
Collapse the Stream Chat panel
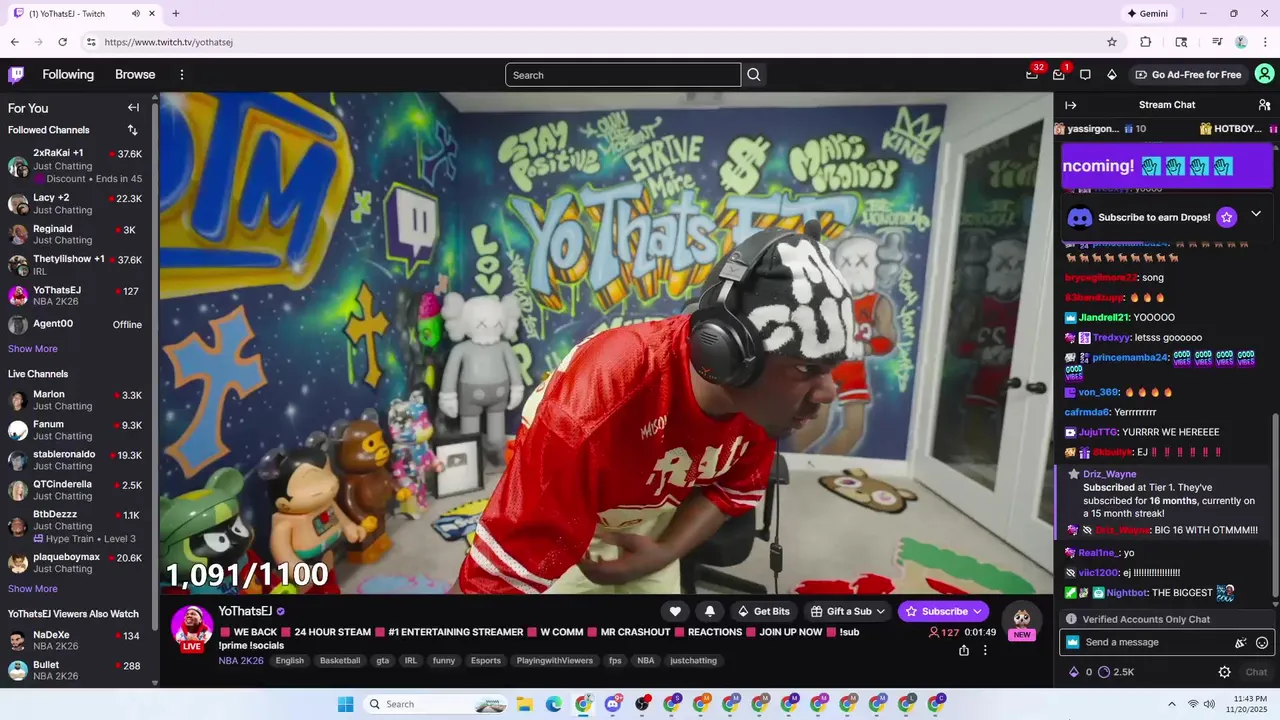(1071, 105)
